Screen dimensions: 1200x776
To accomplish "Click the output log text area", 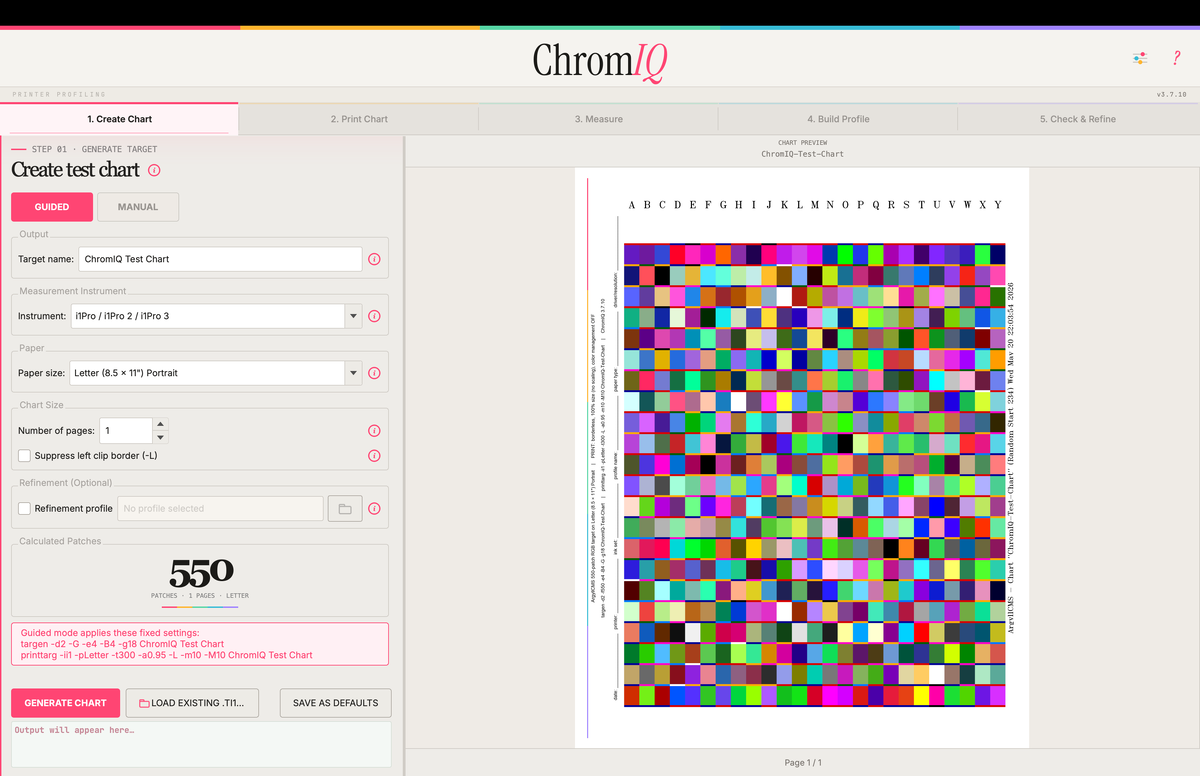I will 201,745.
